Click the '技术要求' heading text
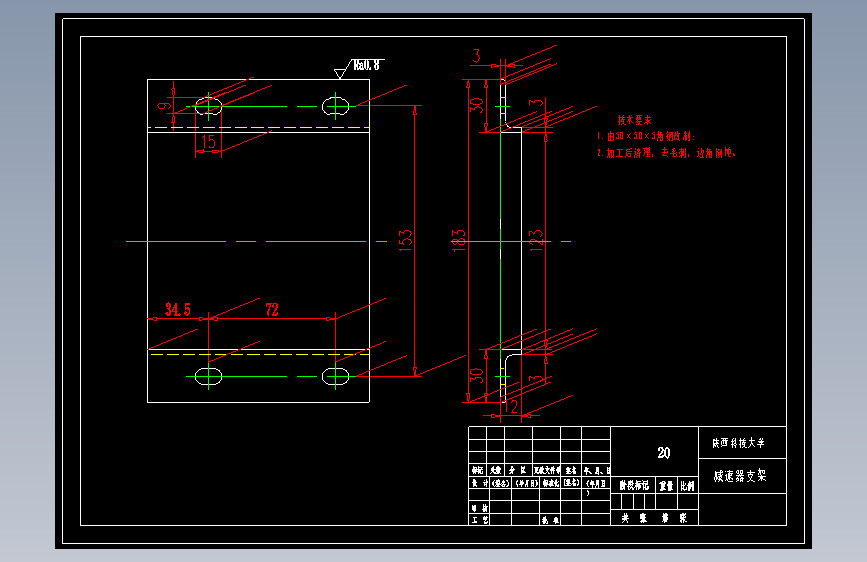Screen dimensions: 867x562 pyautogui.click(x=635, y=120)
